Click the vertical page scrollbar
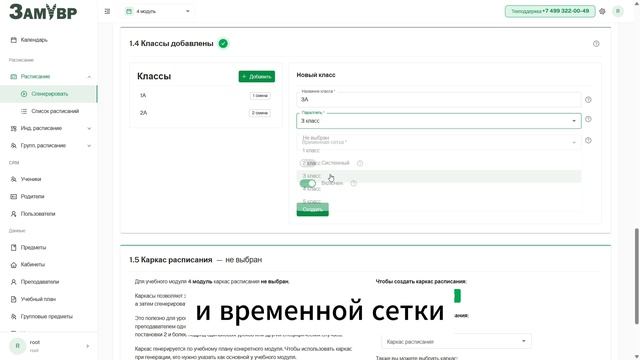This screenshot has width=640, height=360. click(637, 276)
